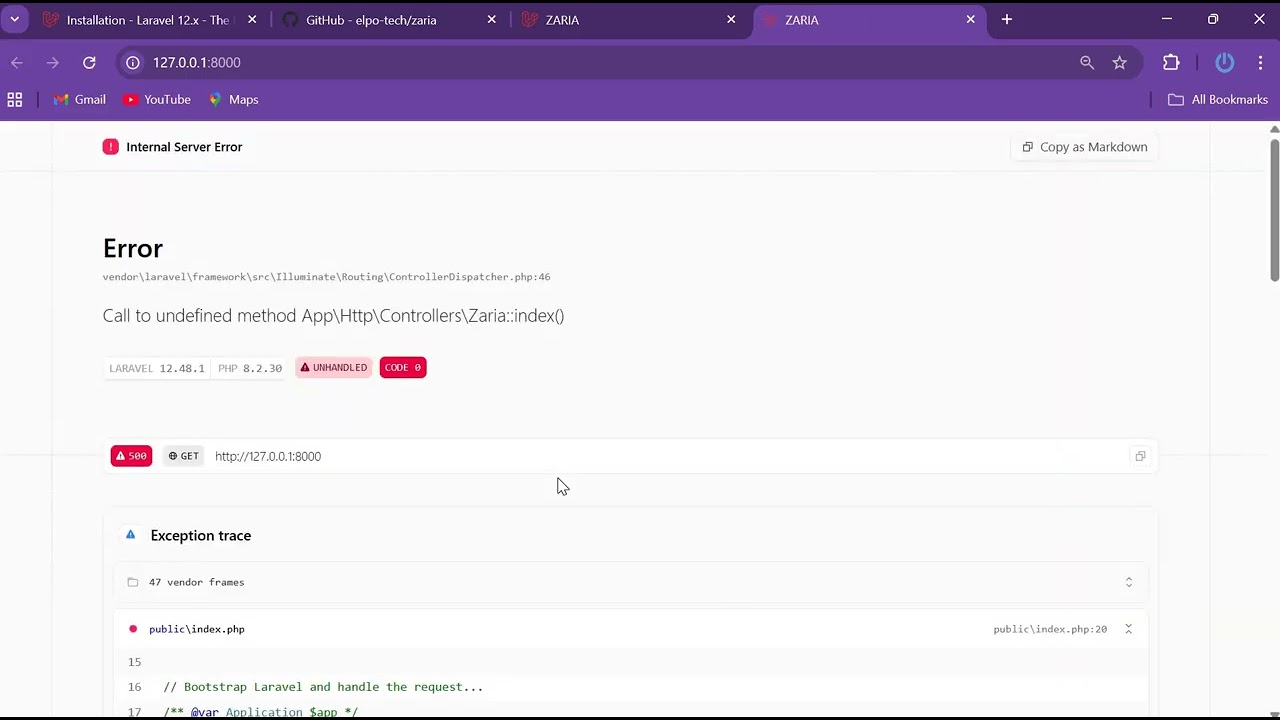Screen dimensions: 1280x720
Task: Open the browser three-dot menu
Action: [x=1260, y=62]
